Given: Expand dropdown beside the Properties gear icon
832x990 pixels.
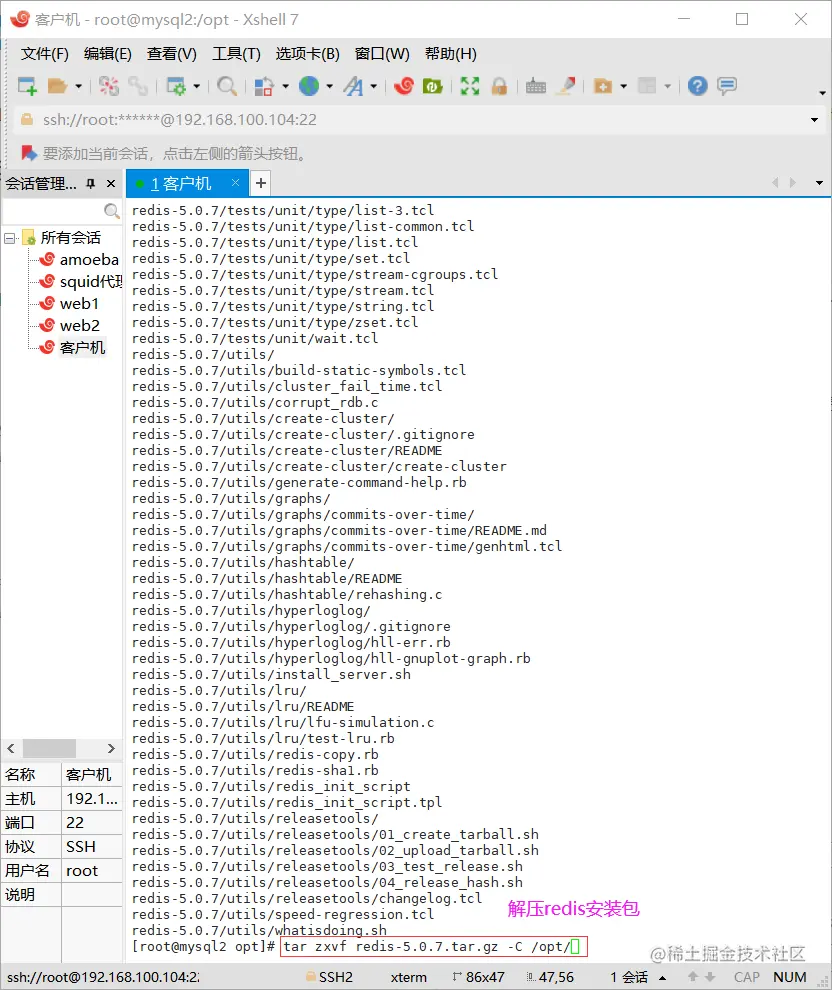Looking at the screenshot, I should 196,86.
